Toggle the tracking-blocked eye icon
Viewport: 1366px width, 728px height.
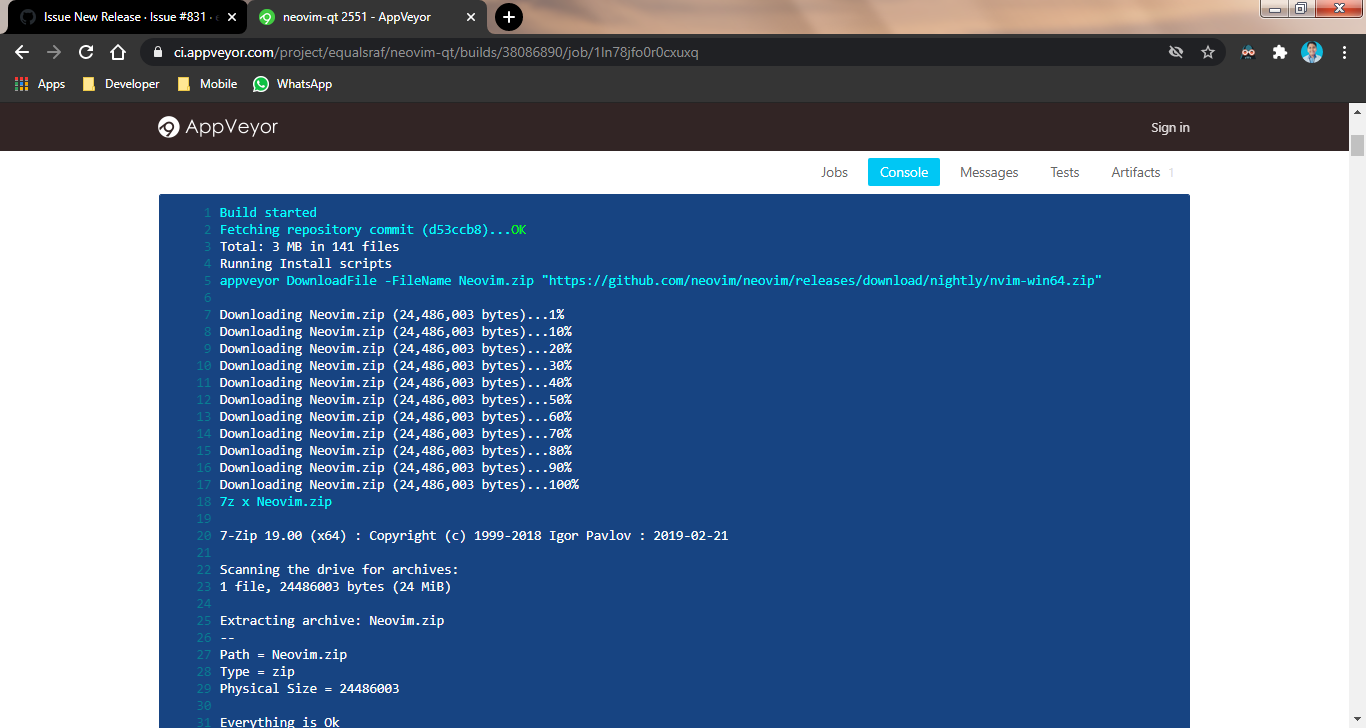click(1176, 52)
